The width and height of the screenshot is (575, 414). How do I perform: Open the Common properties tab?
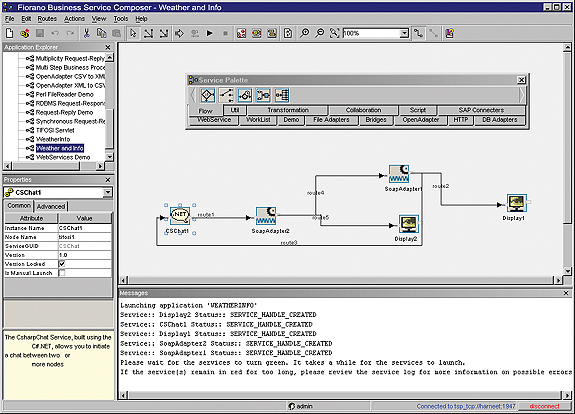[x=19, y=206]
